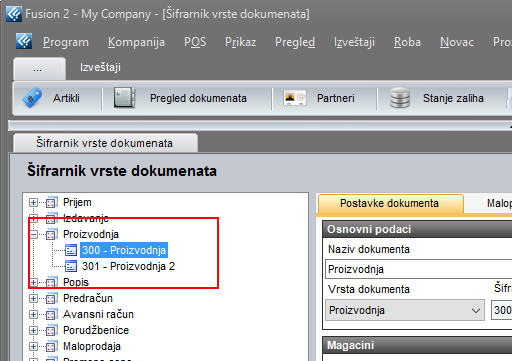
Task: Click the Porudžbenice group icon
Action: (x=51, y=330)
